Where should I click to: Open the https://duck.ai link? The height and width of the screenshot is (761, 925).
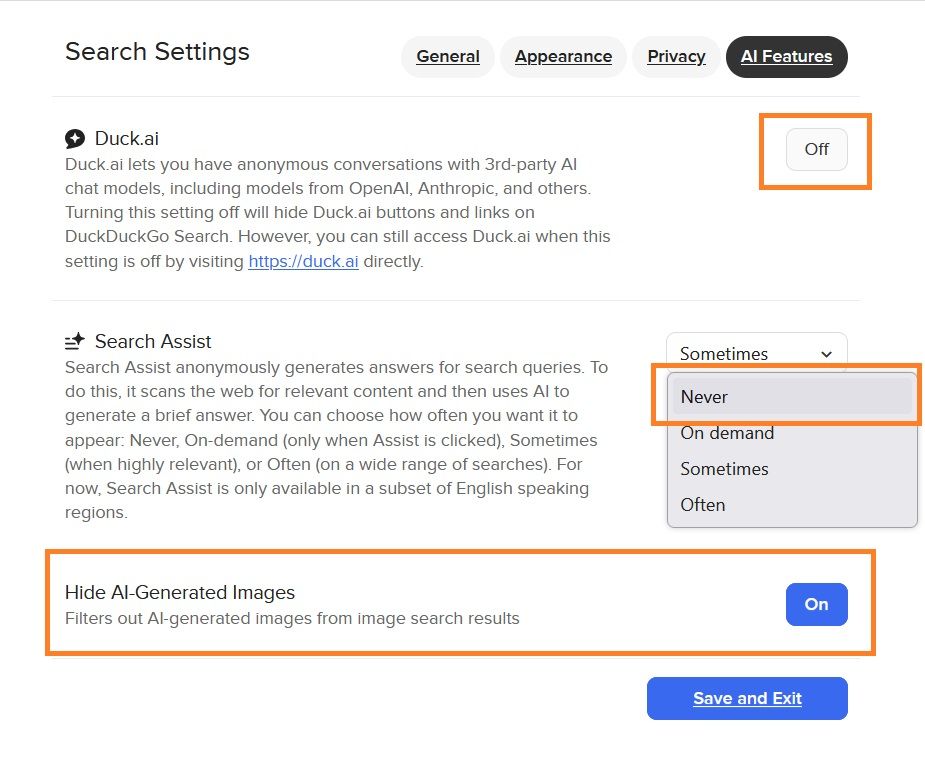(303, 261)
